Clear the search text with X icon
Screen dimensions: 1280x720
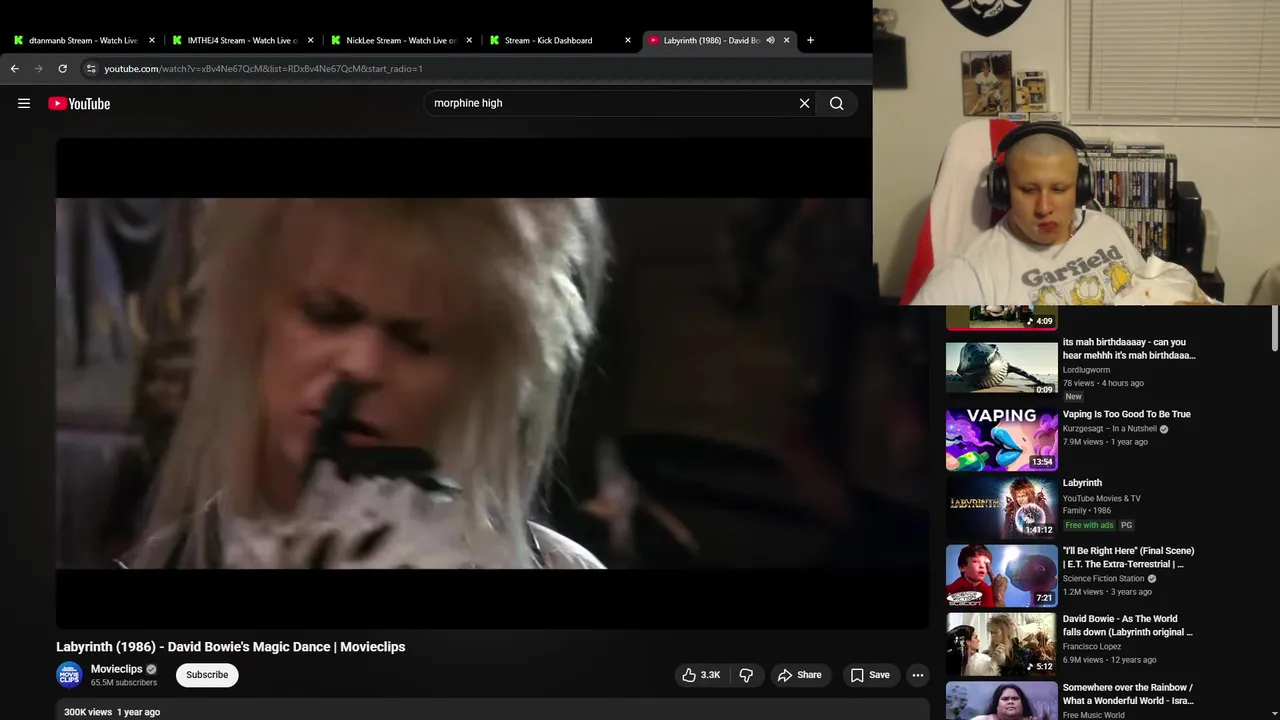tap(804, 103)
